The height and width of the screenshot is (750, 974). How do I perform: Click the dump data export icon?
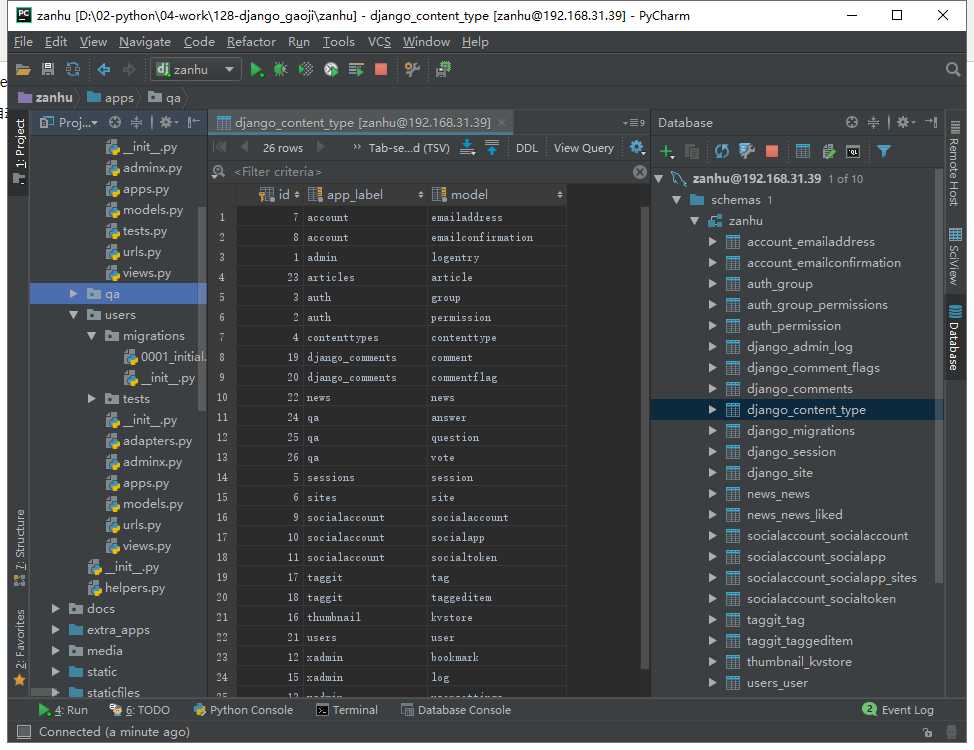[x=467, y=148]
